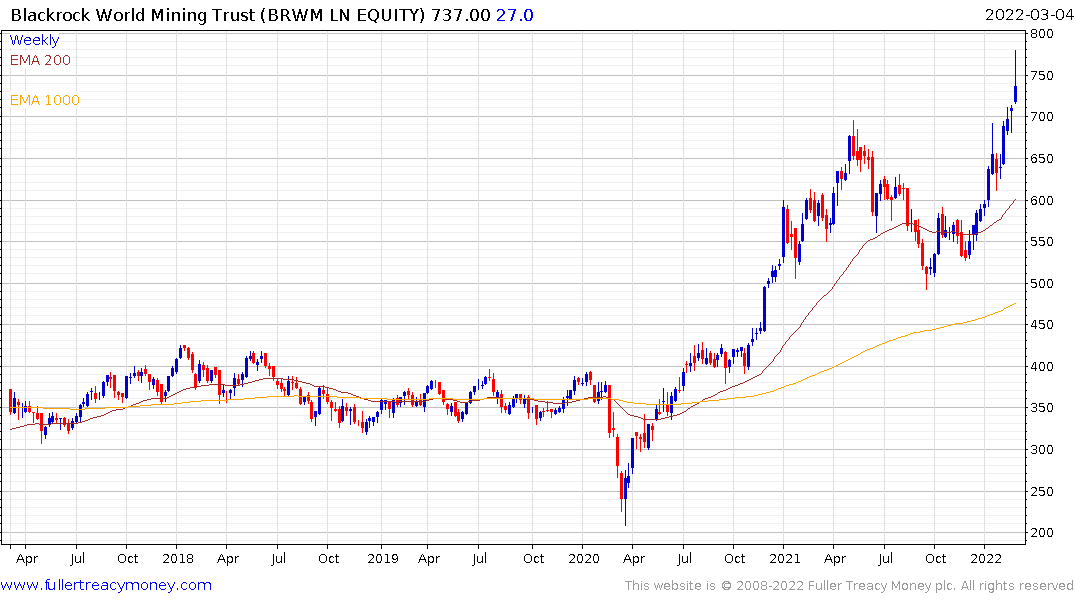
Task: Open the www.fullertreacymoney.com link
Action: click(x=106, y=585)
